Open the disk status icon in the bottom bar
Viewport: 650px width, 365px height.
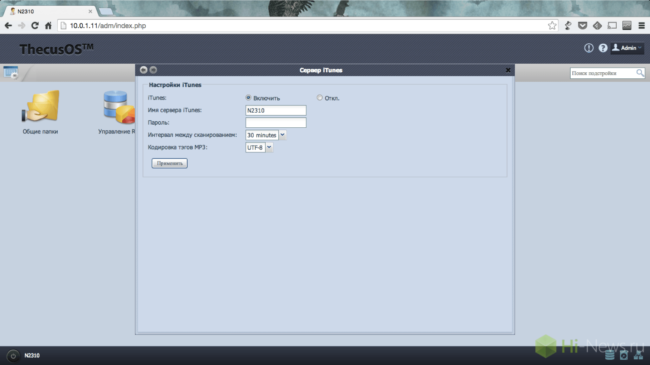(x=610, y=355)
